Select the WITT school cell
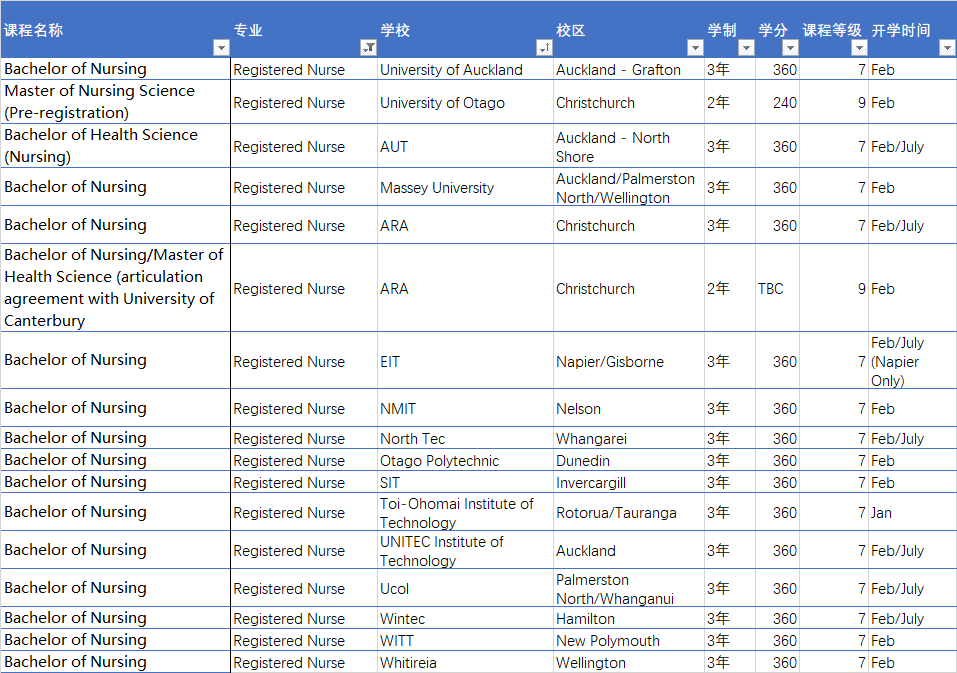This screenshot has height=673, width=957. coord(465,640)
